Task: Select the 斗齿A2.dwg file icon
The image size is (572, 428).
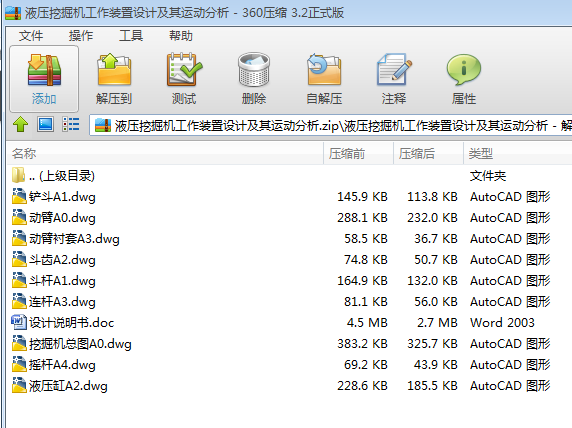Action: tap(19, 259)
